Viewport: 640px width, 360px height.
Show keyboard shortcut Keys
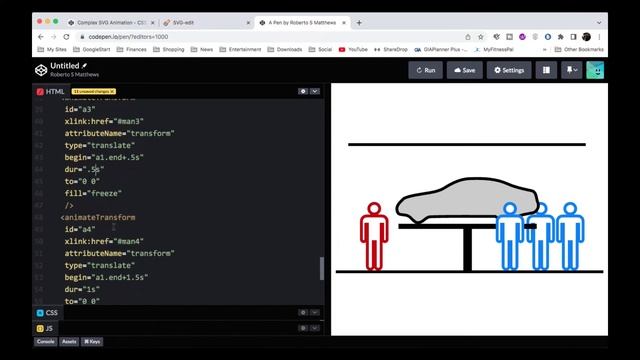(x=92, y=342)
